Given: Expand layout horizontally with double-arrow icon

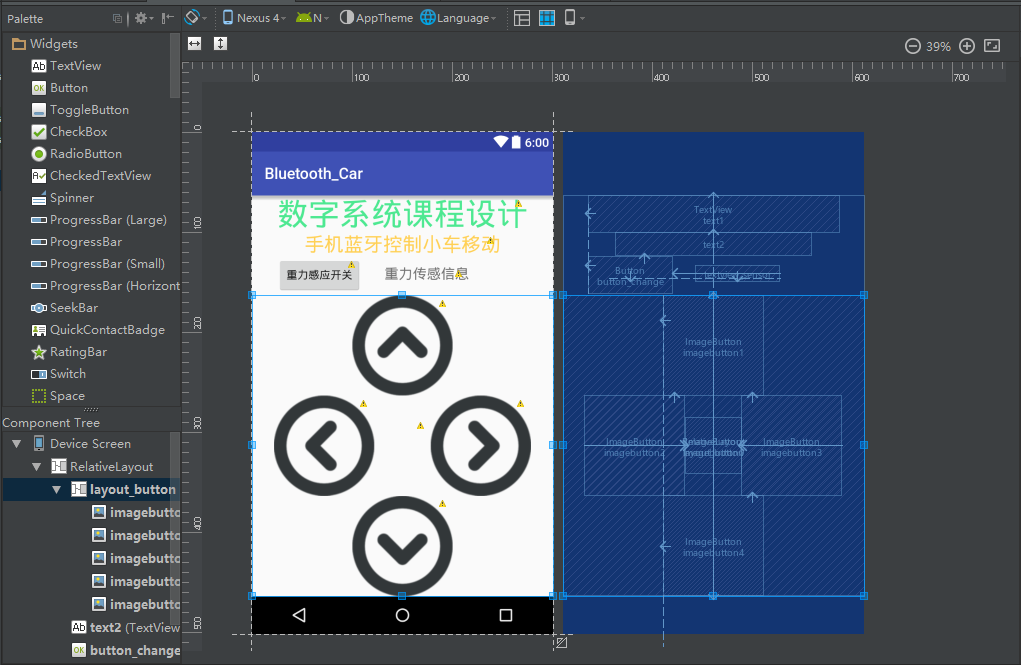Looking at the screenshot, I should [195, 44].
